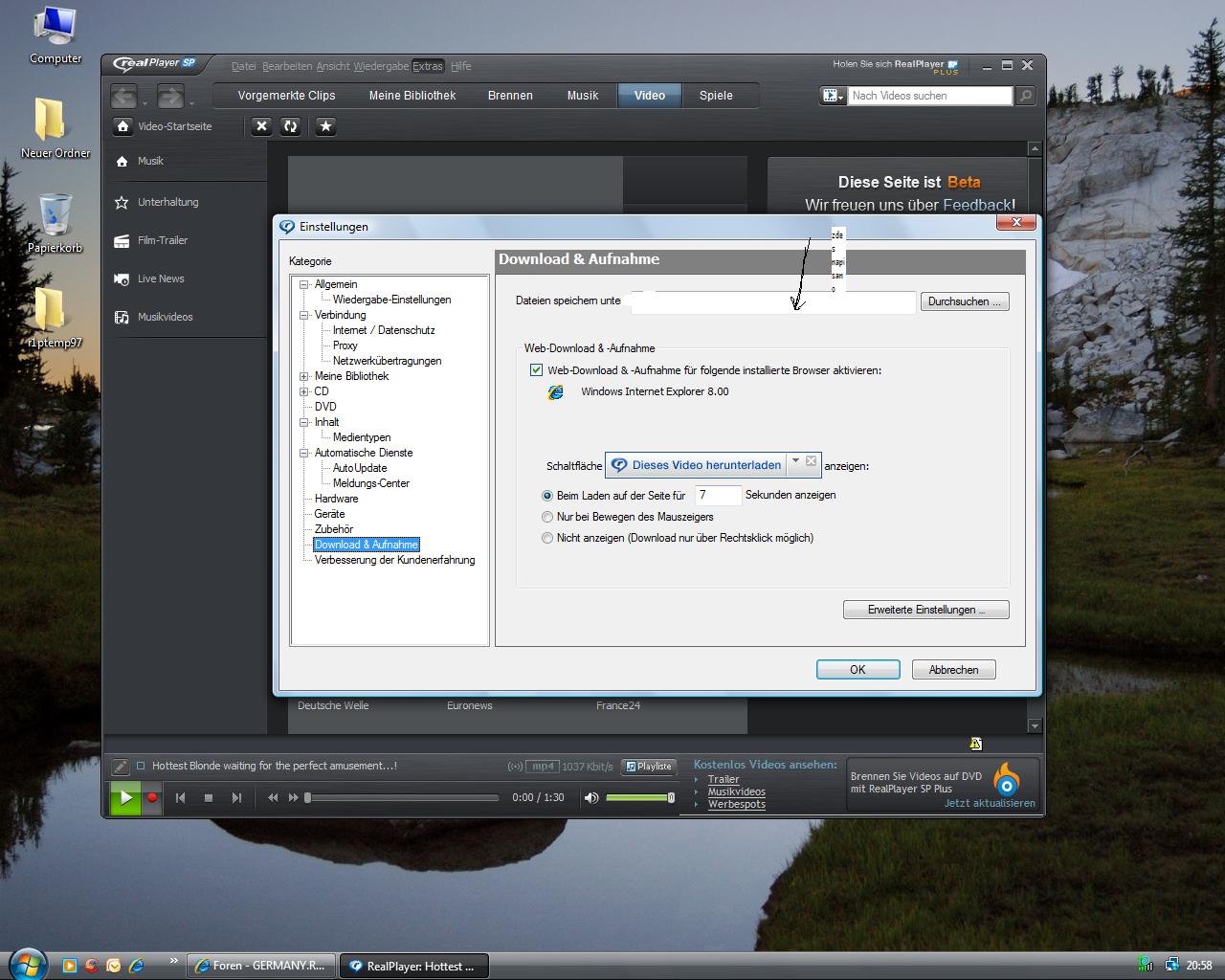Screen dimensions: 1225x980
Task: Collapse the Inhalt tree node
Action: 304,422
